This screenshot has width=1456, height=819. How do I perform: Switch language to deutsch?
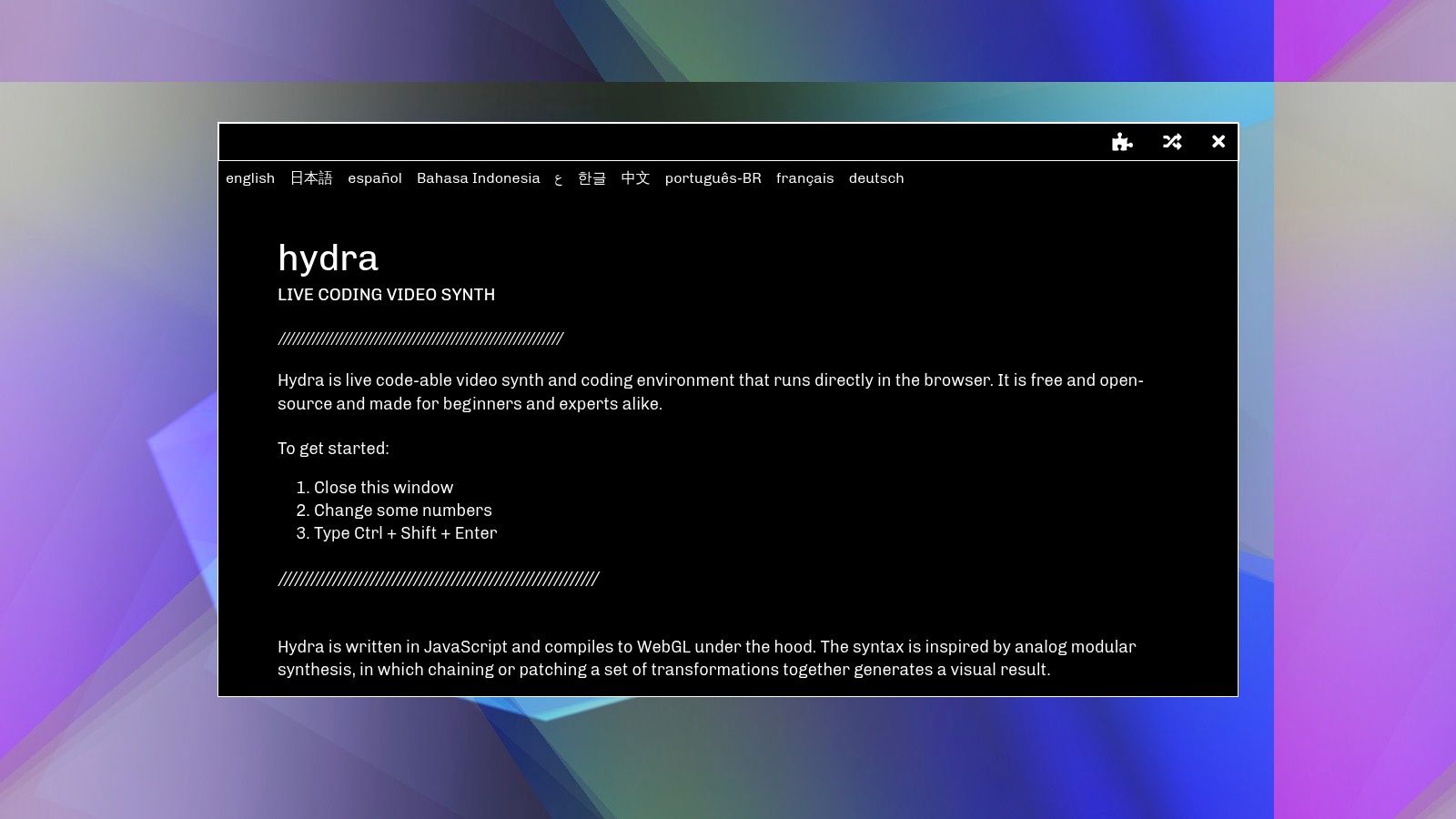point(876,178)
